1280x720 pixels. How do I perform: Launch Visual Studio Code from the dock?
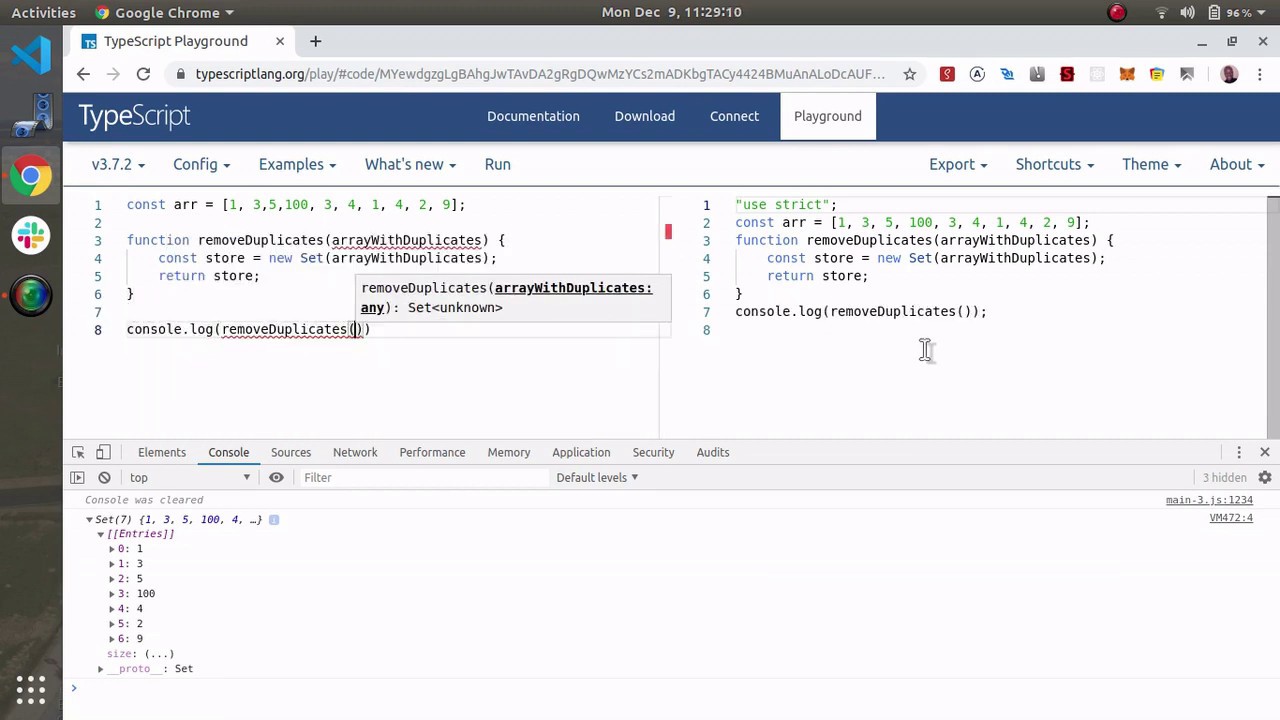tap(31, 54)
